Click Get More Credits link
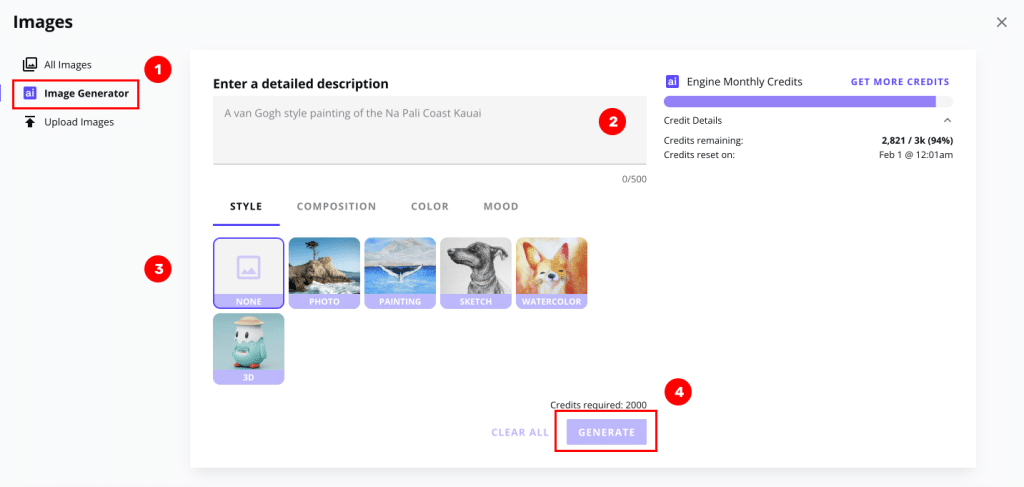 (900, 82)
